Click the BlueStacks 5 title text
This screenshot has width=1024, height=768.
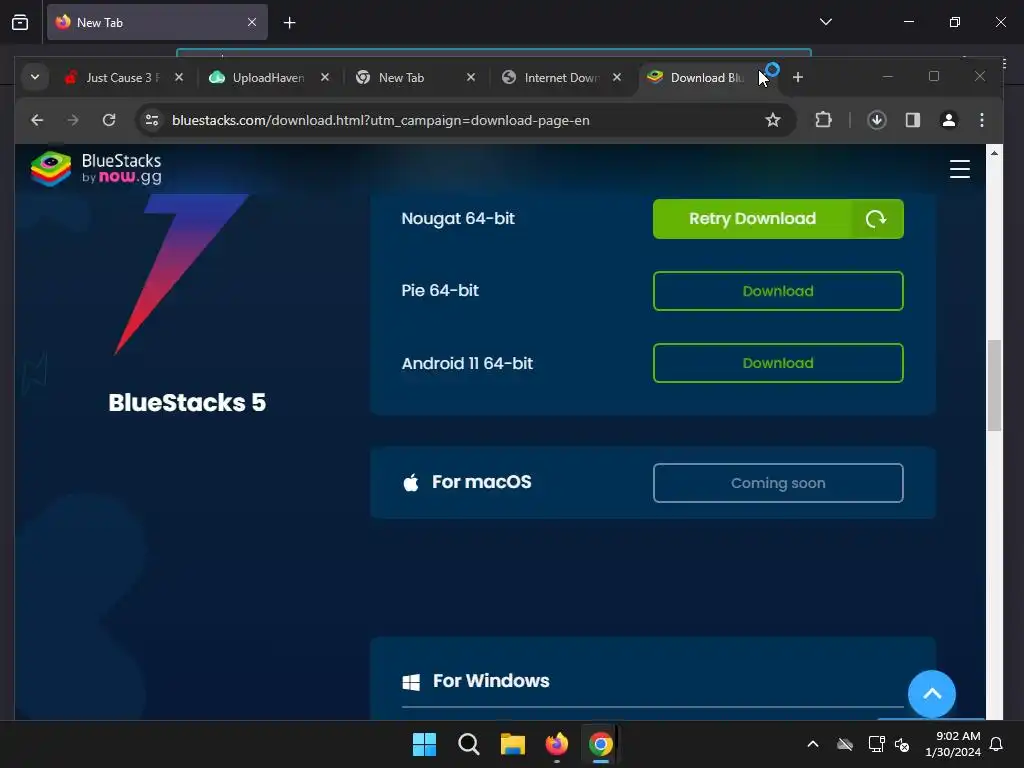187,402
